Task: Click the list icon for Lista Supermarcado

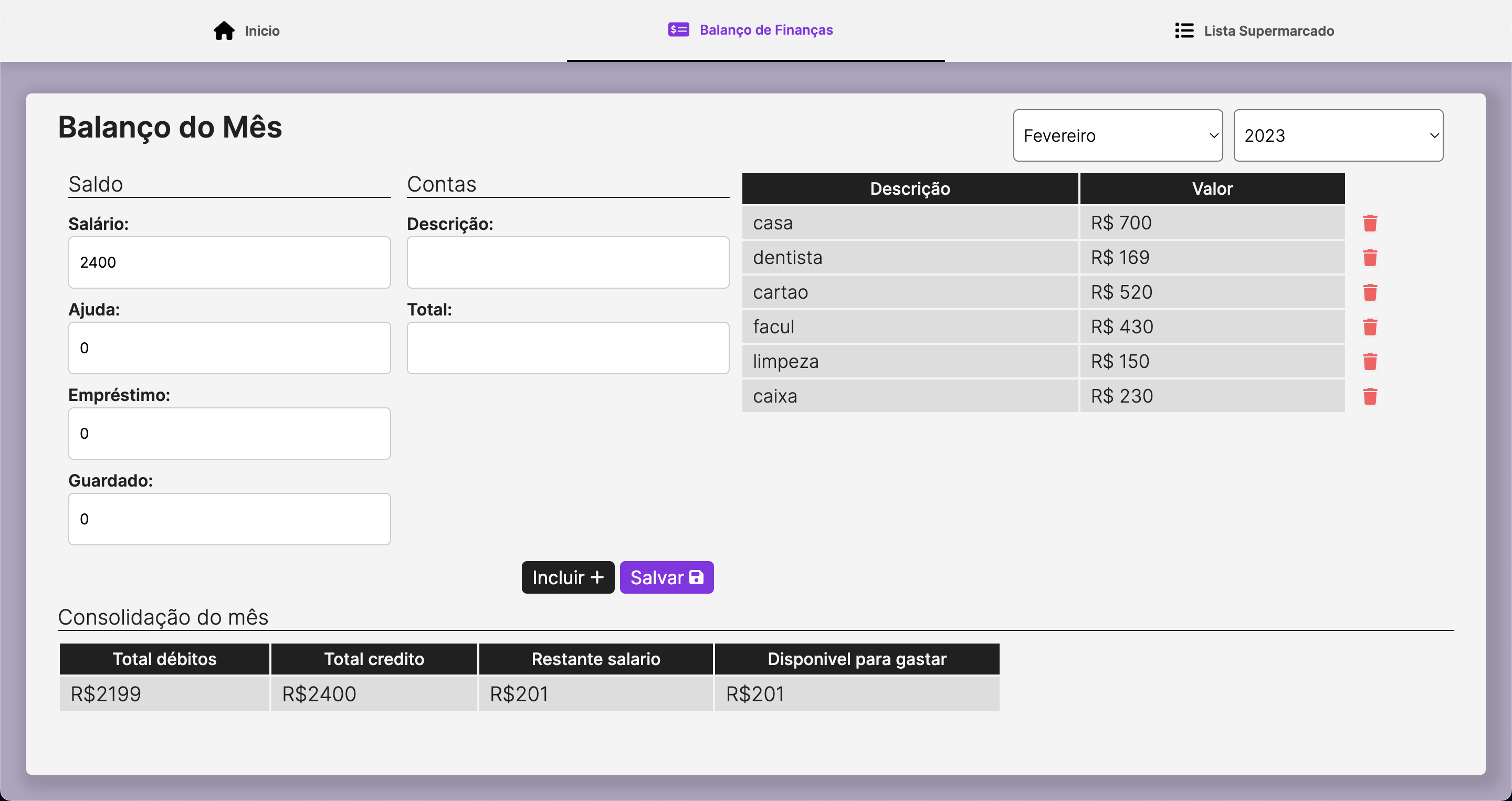Action: [1184, 30]
